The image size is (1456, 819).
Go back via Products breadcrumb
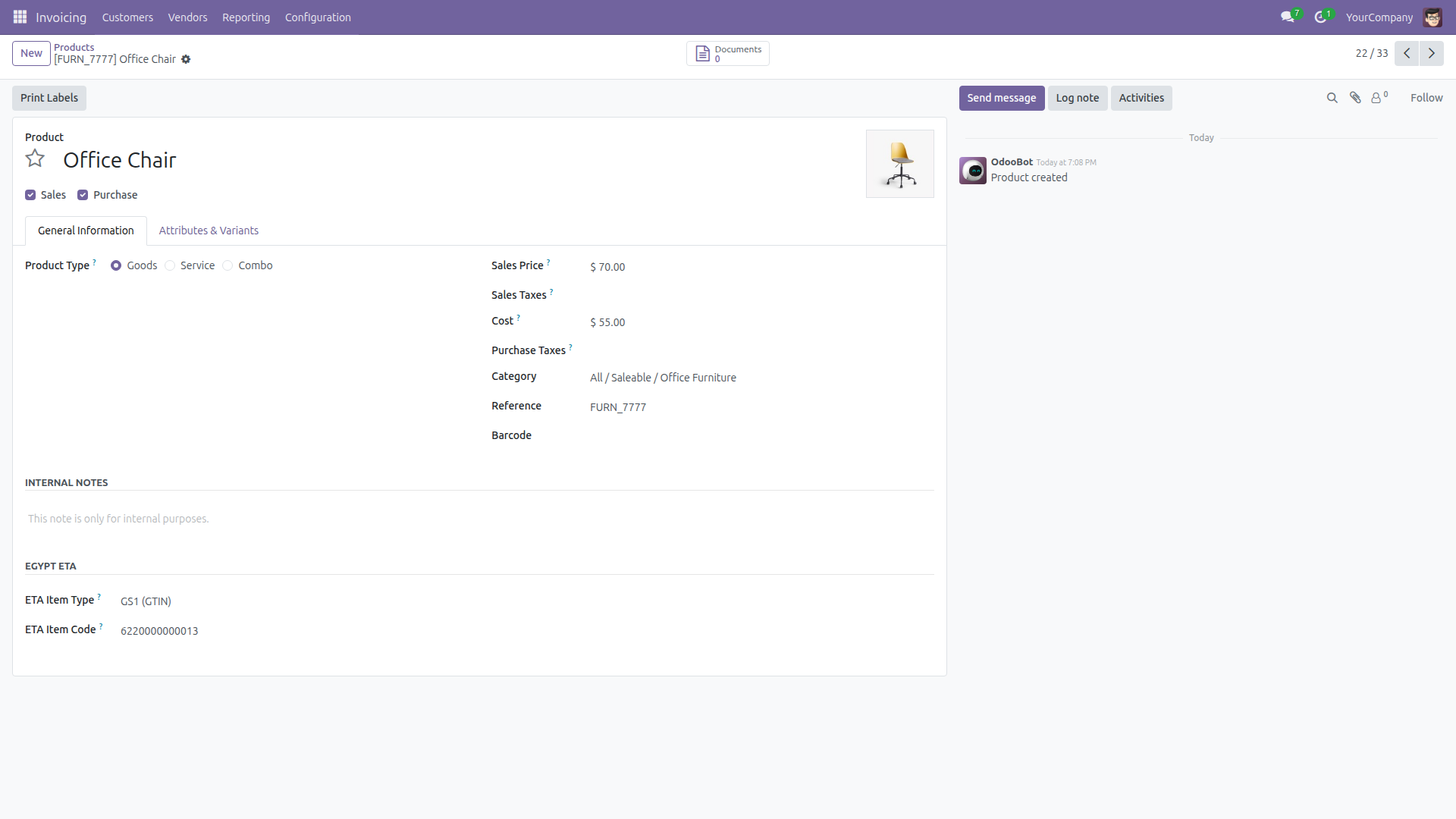coord(74,47)
